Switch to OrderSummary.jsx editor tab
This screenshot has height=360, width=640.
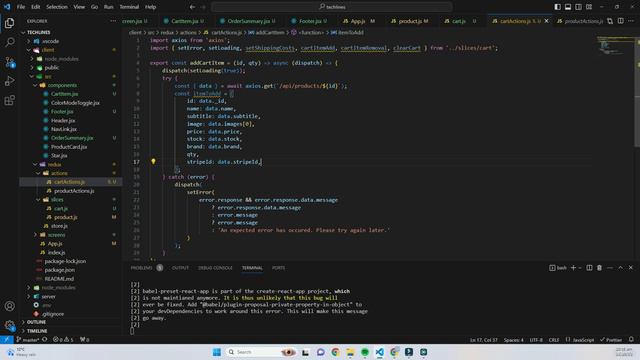[248, 21]
